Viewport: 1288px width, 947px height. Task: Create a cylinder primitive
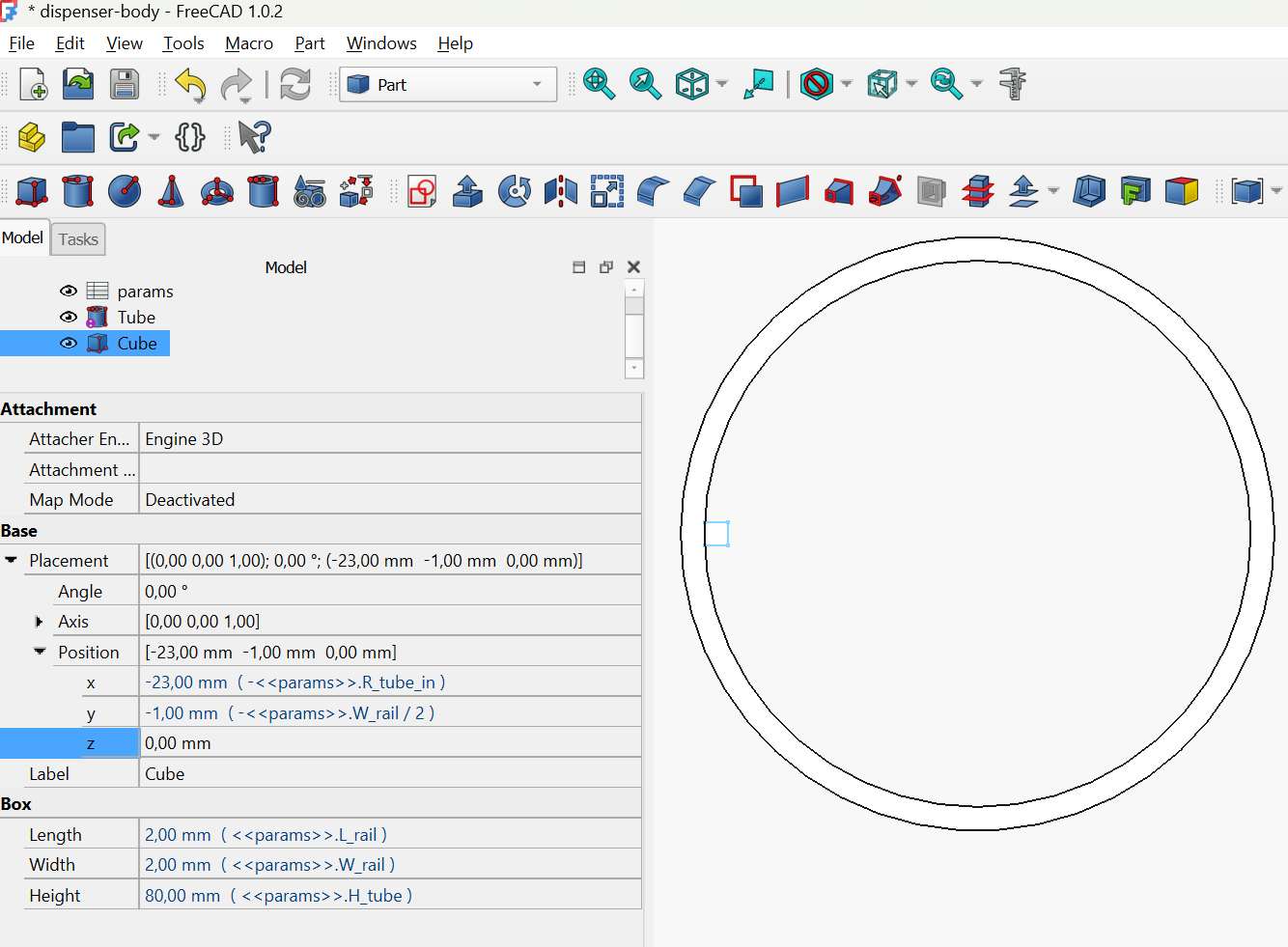(x=78, y=191)
